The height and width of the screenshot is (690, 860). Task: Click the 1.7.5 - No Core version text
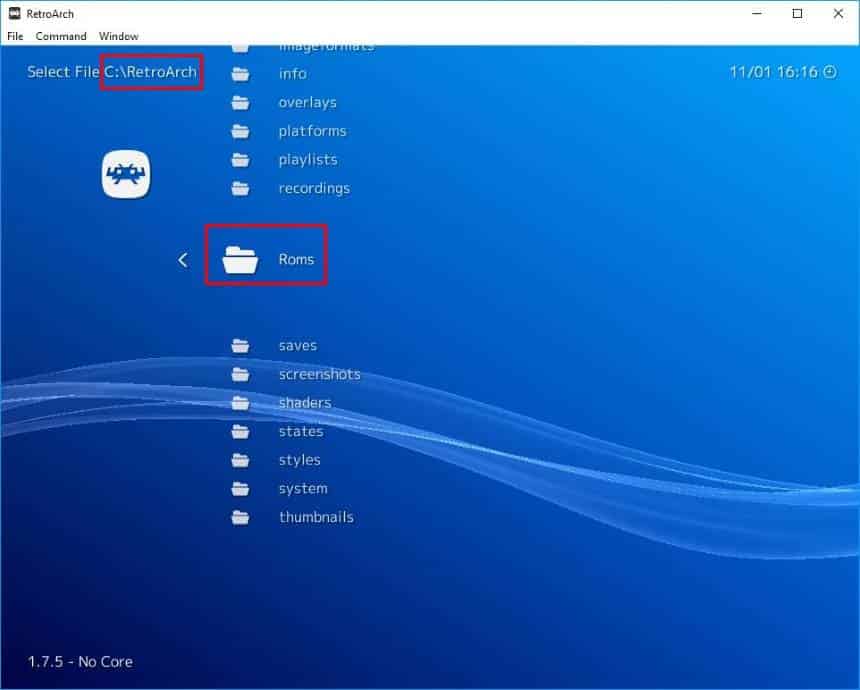(80, 661)
